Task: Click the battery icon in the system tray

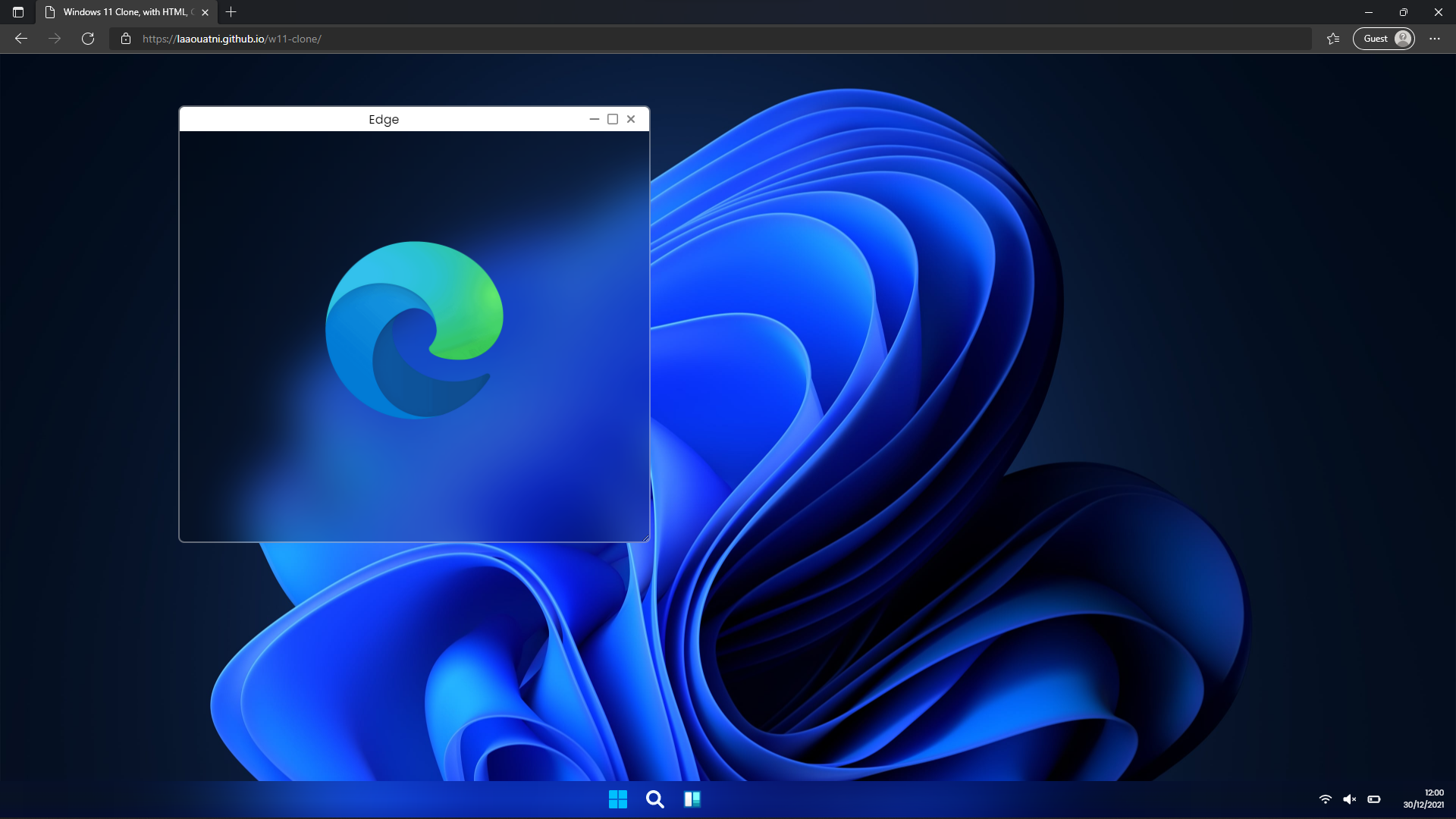Action: click(1374, 799)
